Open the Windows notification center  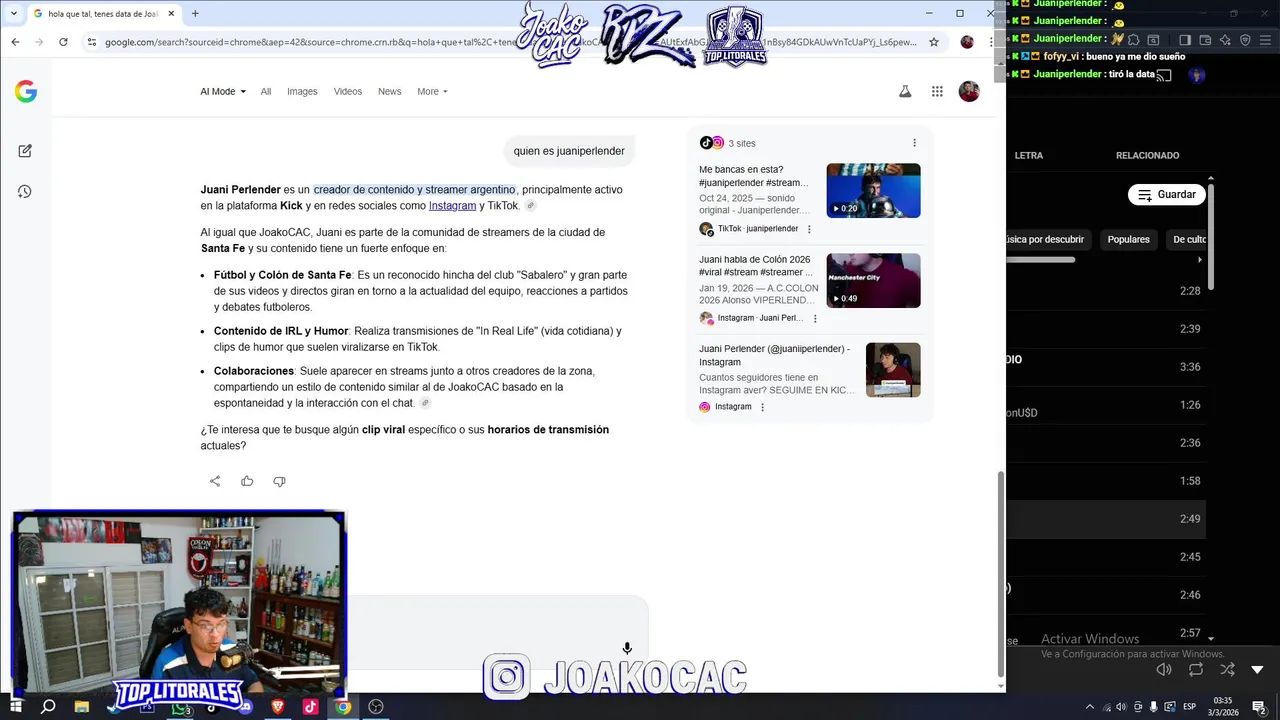coord(1261,707)
